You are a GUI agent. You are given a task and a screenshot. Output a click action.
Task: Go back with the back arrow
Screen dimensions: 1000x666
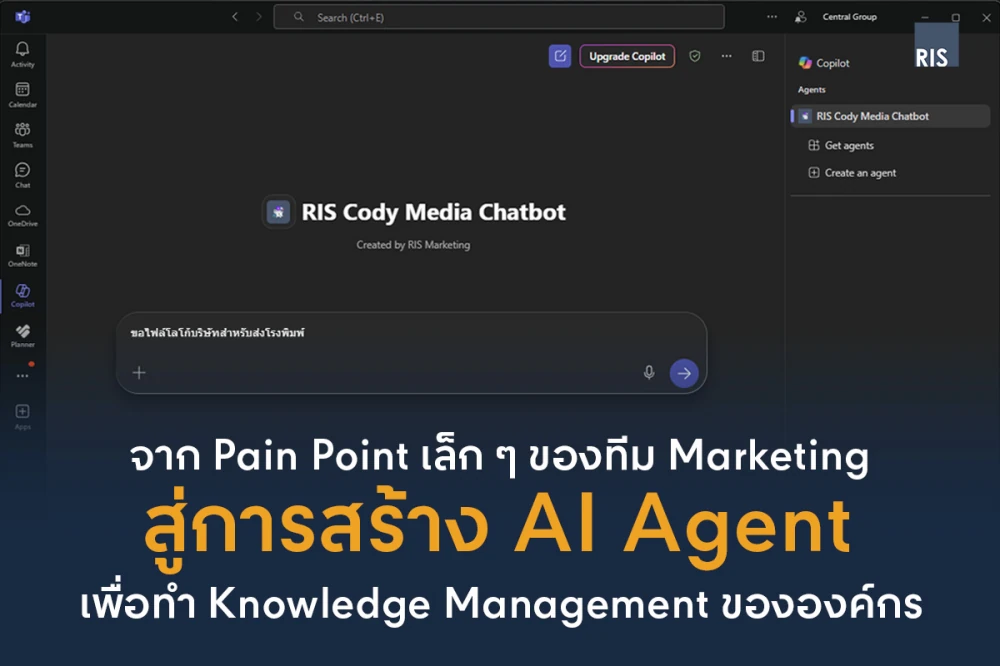(235, 17)
